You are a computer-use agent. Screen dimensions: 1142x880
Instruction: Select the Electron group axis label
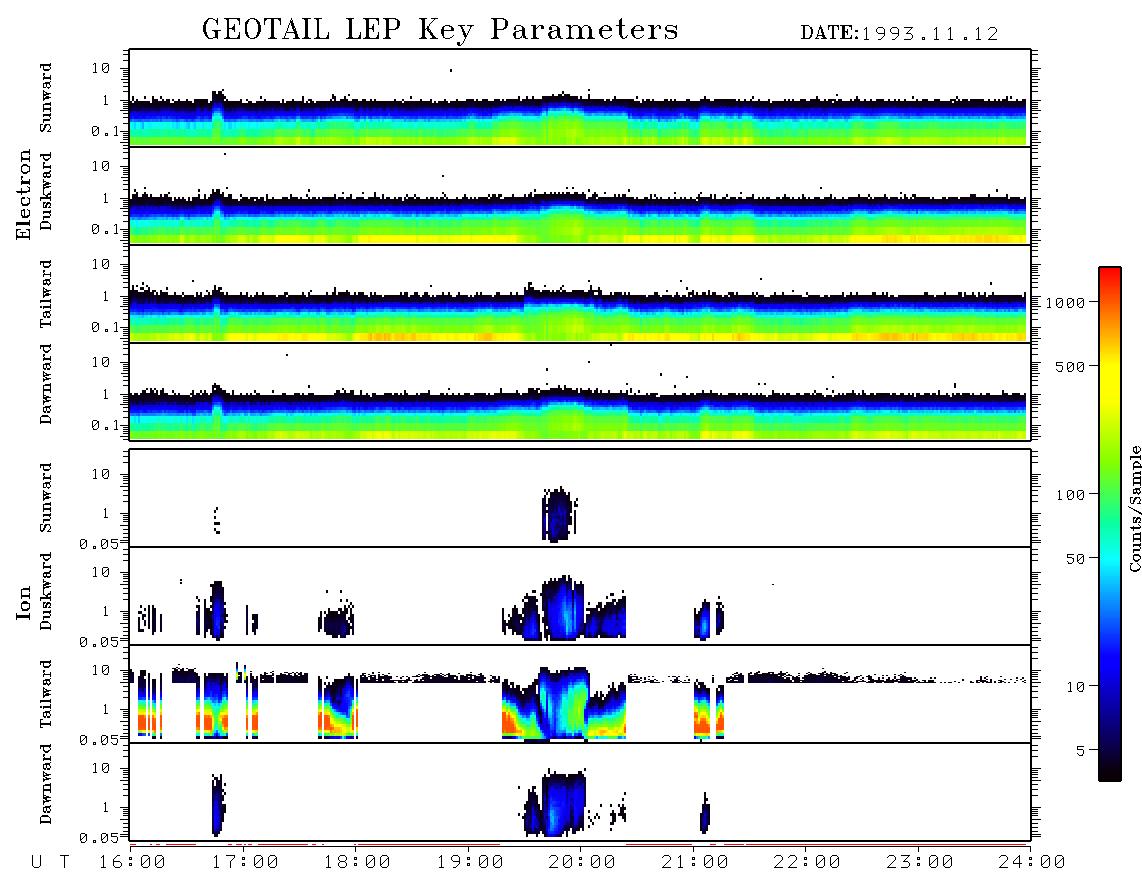pos(24,194)
